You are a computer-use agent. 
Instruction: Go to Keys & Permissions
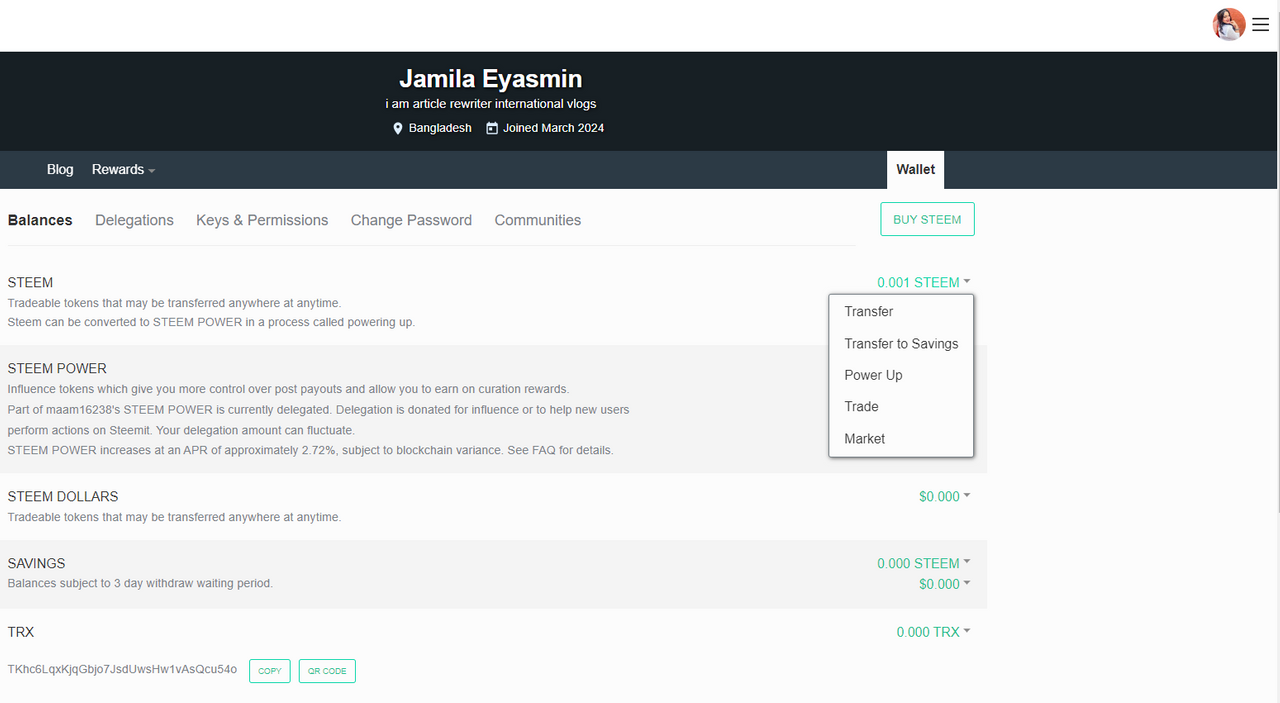point(262,220)
